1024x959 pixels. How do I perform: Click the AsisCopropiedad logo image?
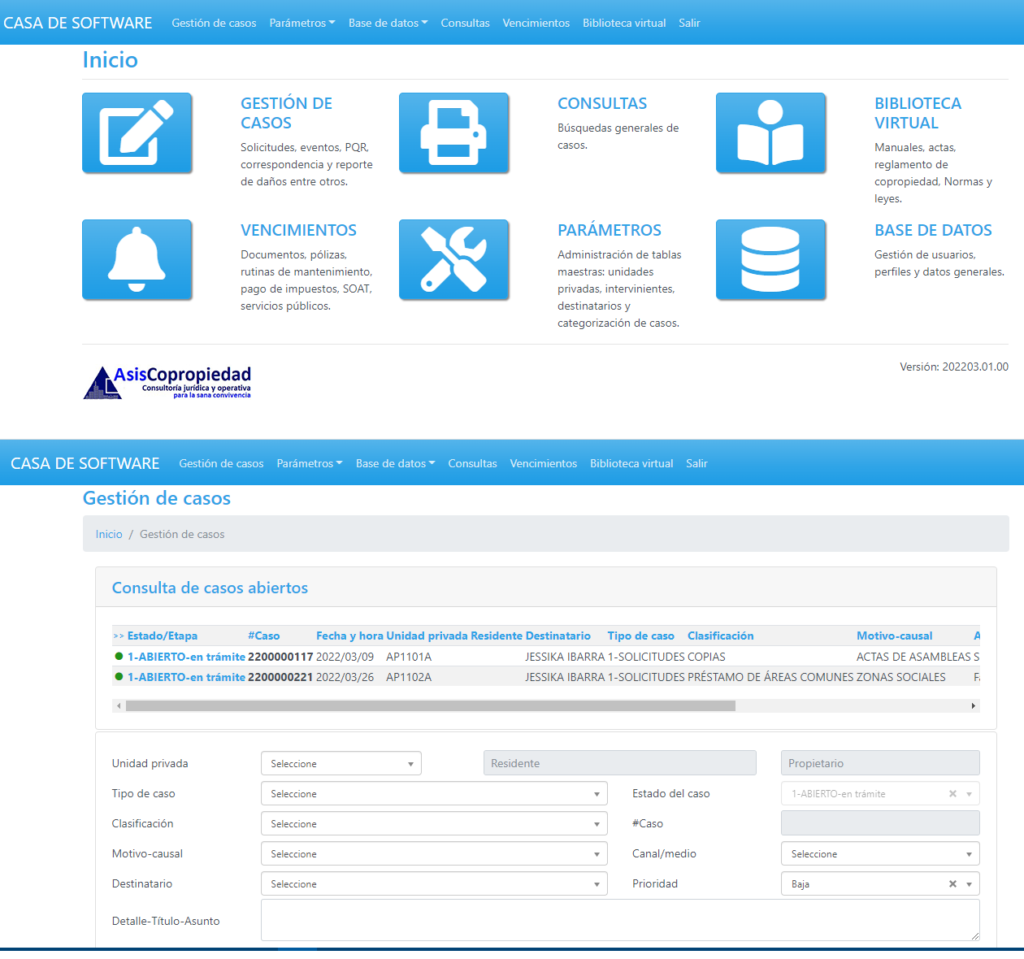pyautogui.click(x=167, y=382)
